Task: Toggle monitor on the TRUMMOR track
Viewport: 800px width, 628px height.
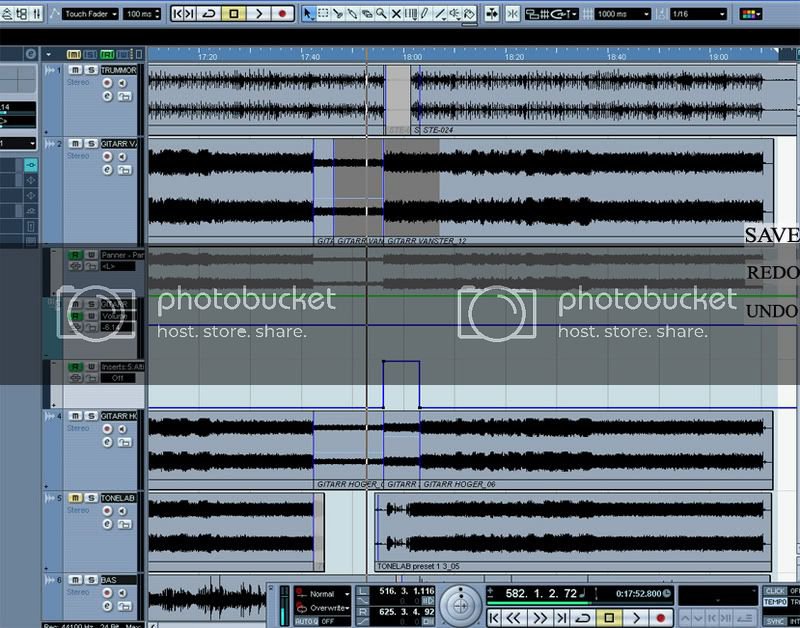Action: click(122, 83)
